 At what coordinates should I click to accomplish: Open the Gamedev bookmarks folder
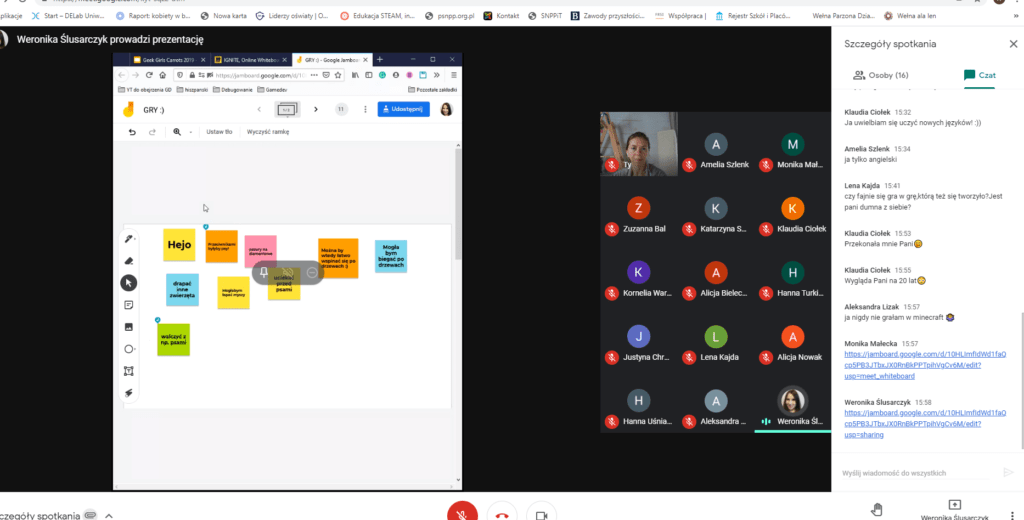coord(272,90)
